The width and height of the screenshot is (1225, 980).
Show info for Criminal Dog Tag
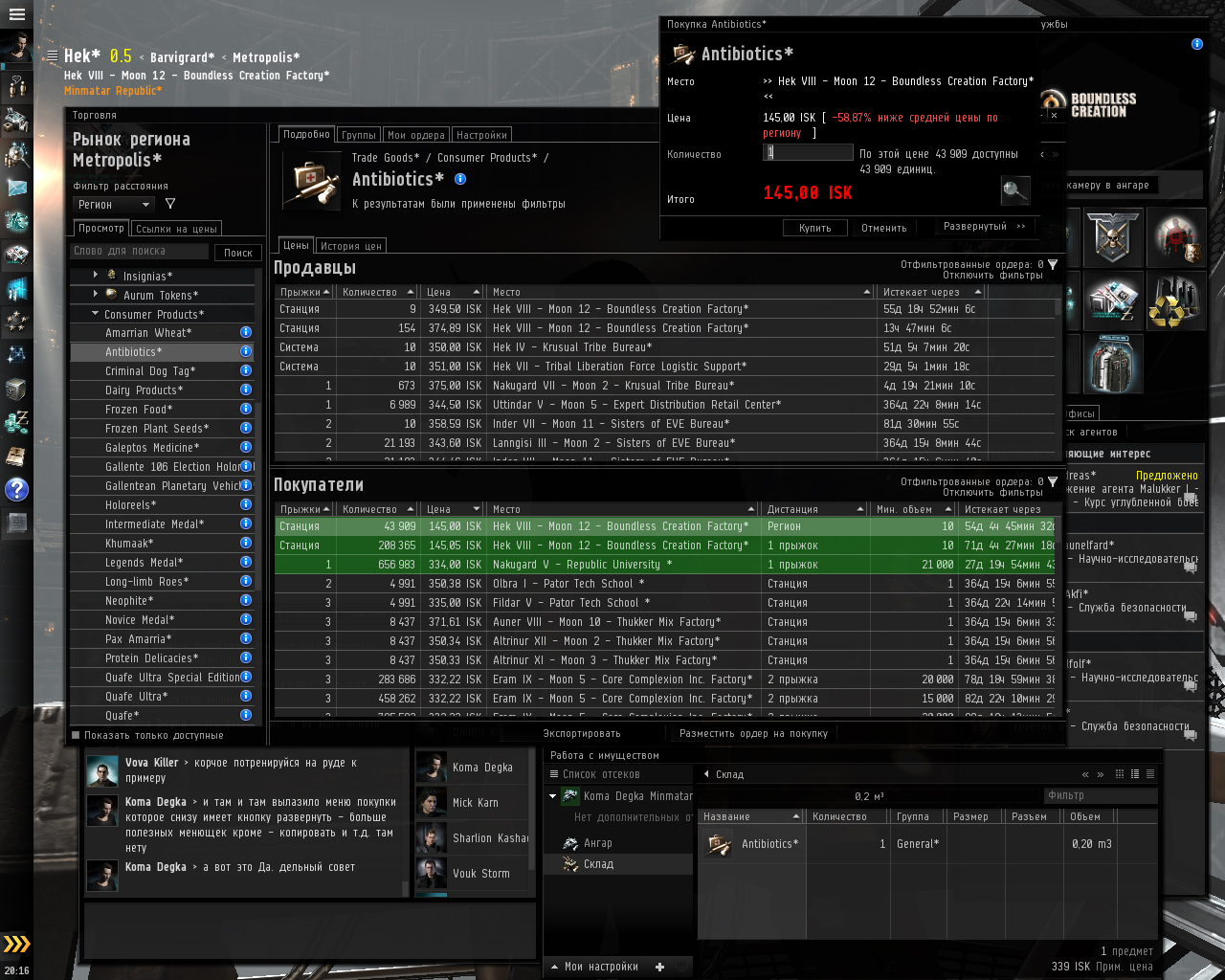click(246, 370)
